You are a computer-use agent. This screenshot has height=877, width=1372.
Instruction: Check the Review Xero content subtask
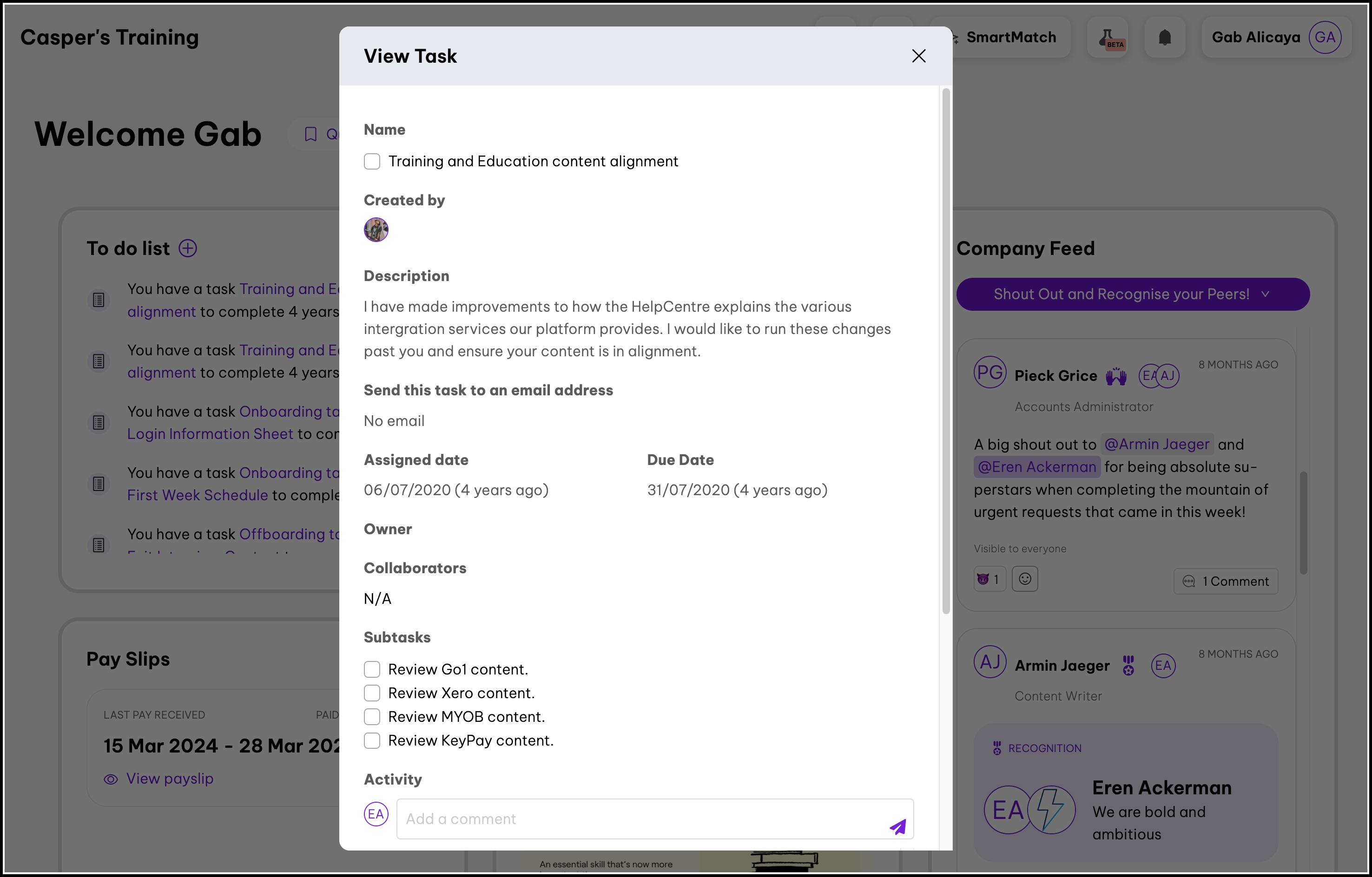(372, 693)
